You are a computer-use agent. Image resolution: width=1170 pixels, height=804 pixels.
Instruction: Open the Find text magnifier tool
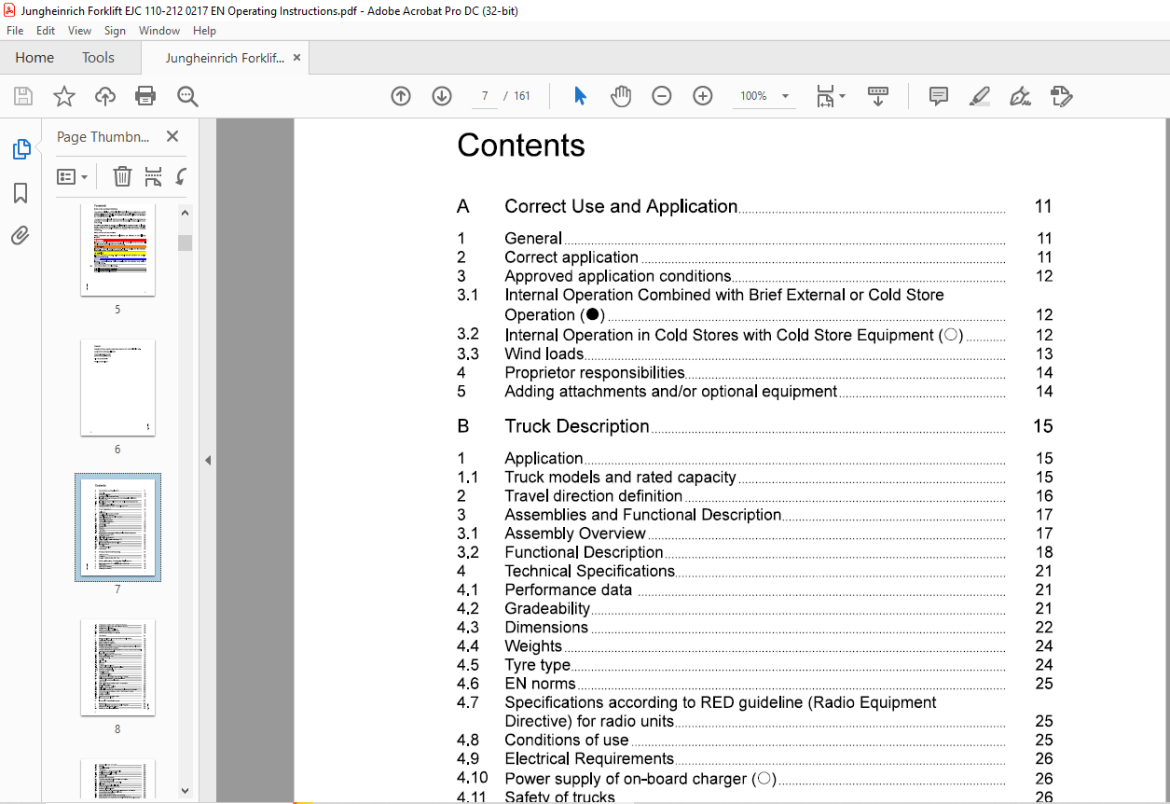187,96
